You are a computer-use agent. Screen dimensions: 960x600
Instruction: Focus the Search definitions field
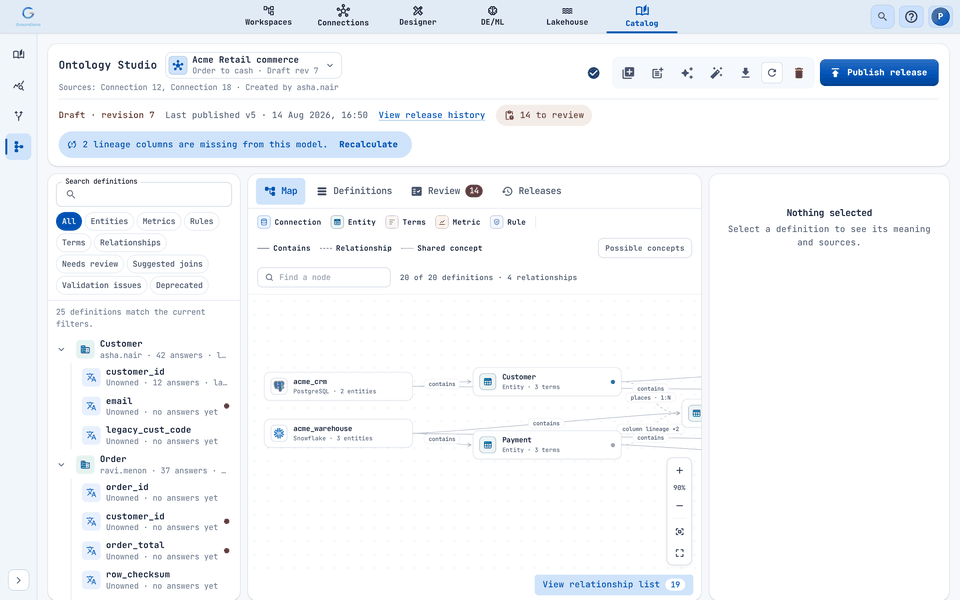pos(144,194)
